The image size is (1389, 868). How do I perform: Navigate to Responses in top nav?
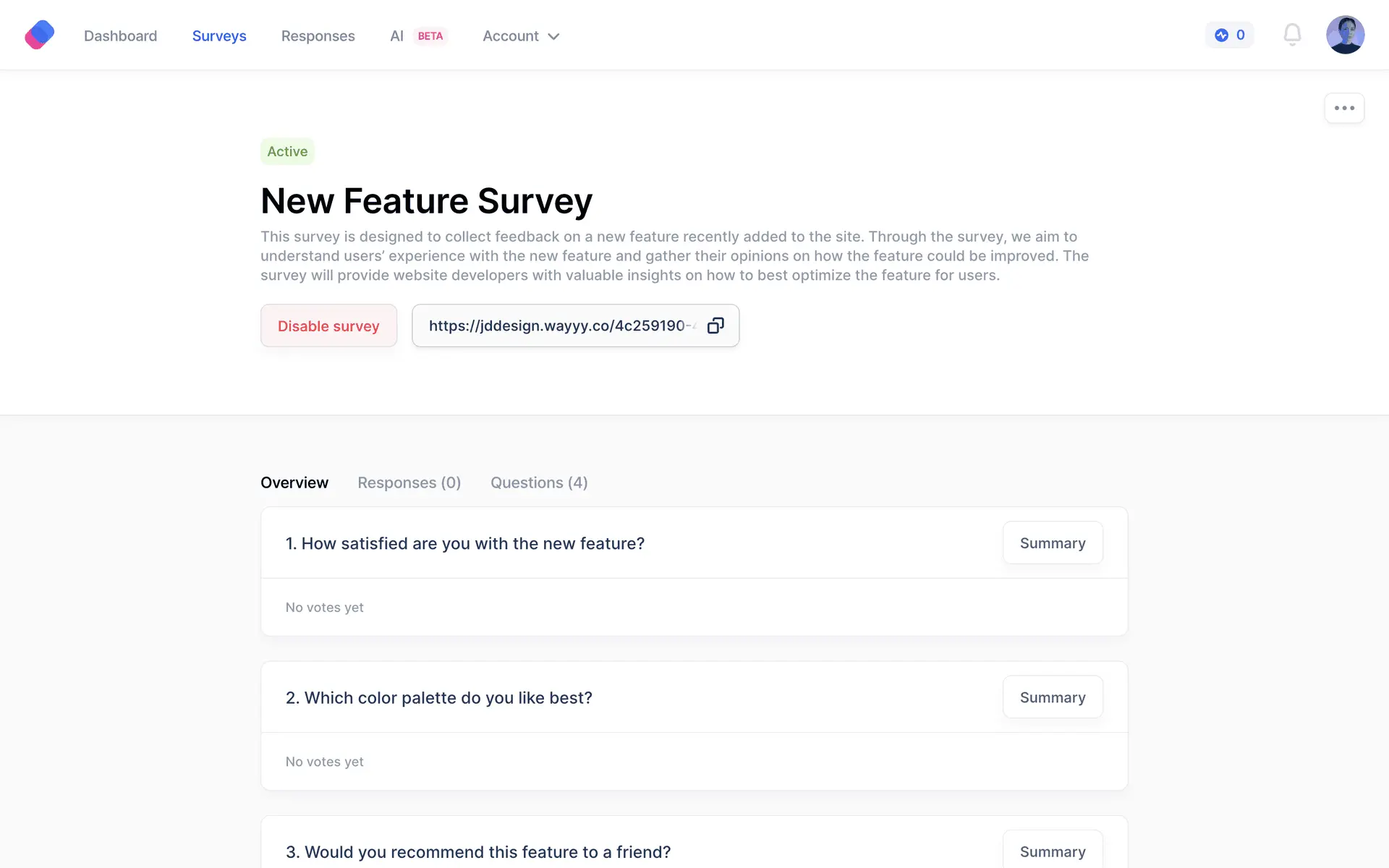coord(318,36)
